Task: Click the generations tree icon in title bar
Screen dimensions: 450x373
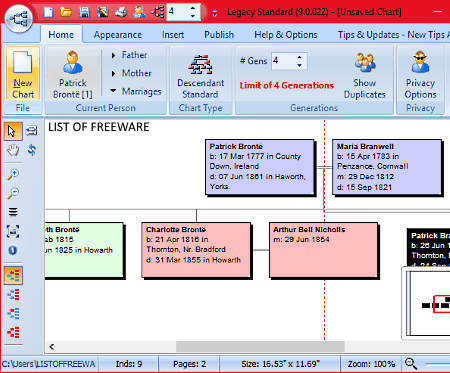Action: click(158, 12)
